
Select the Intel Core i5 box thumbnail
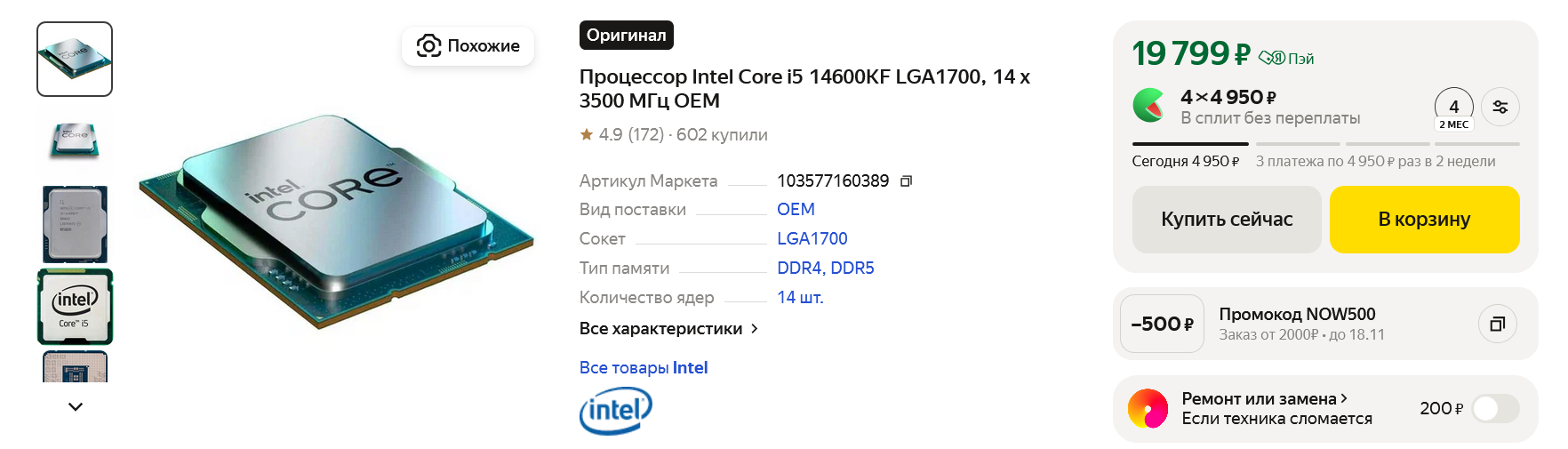pos(75,307)
